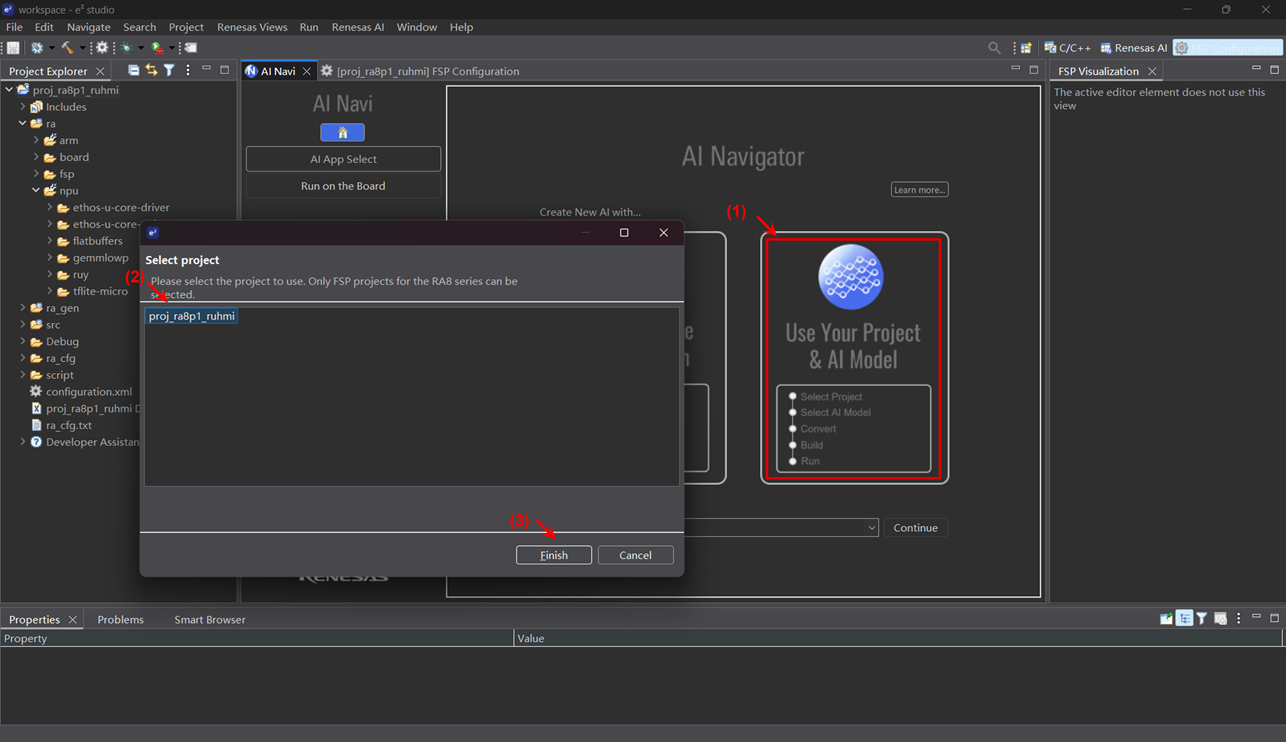Close the AI Navi editor tab
This screenshot has height=742, width=1286.
[x=307, y=71]
